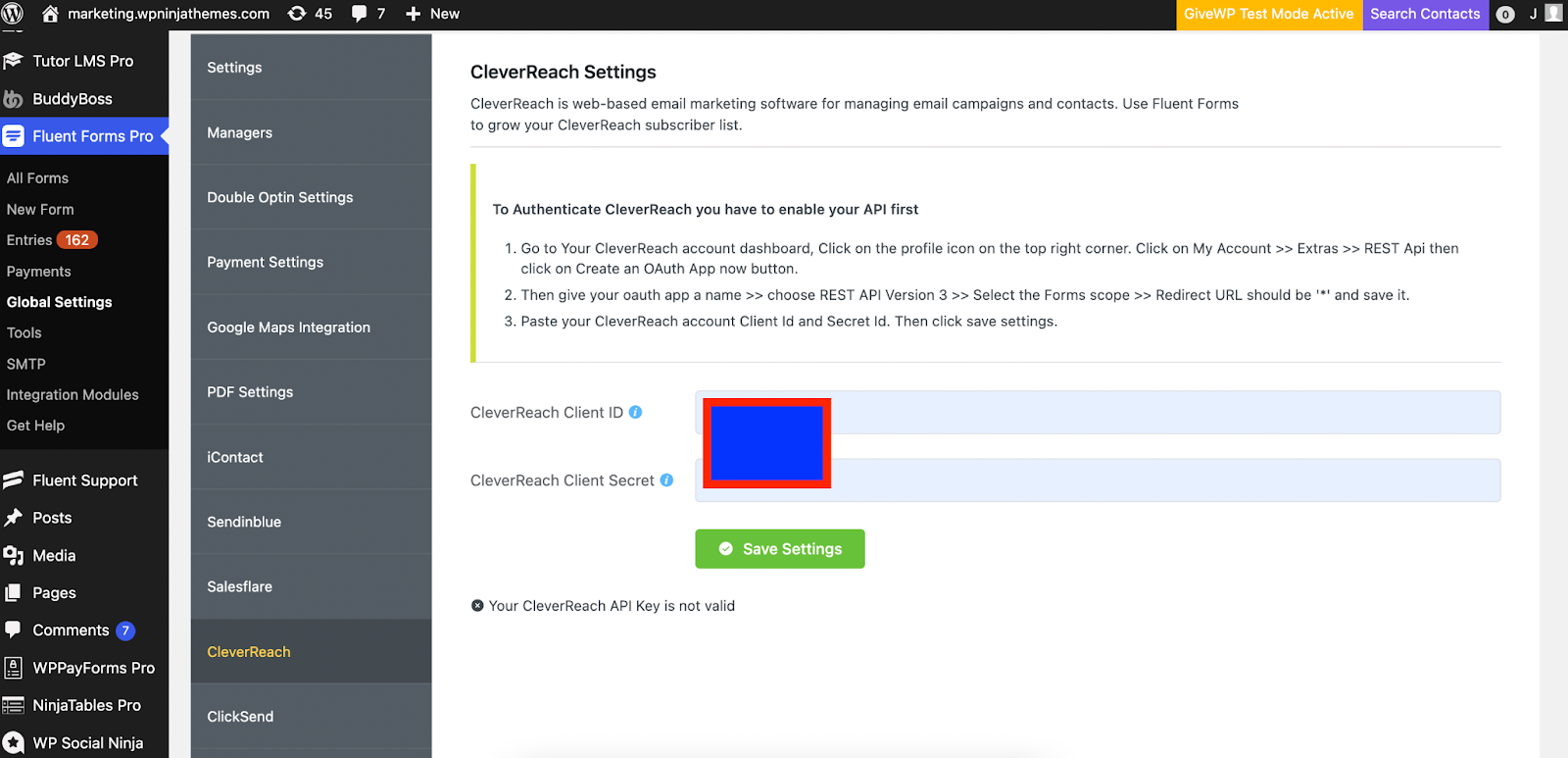1568x758 pixels.
Task: Open the New content menu
Action: 432,14
